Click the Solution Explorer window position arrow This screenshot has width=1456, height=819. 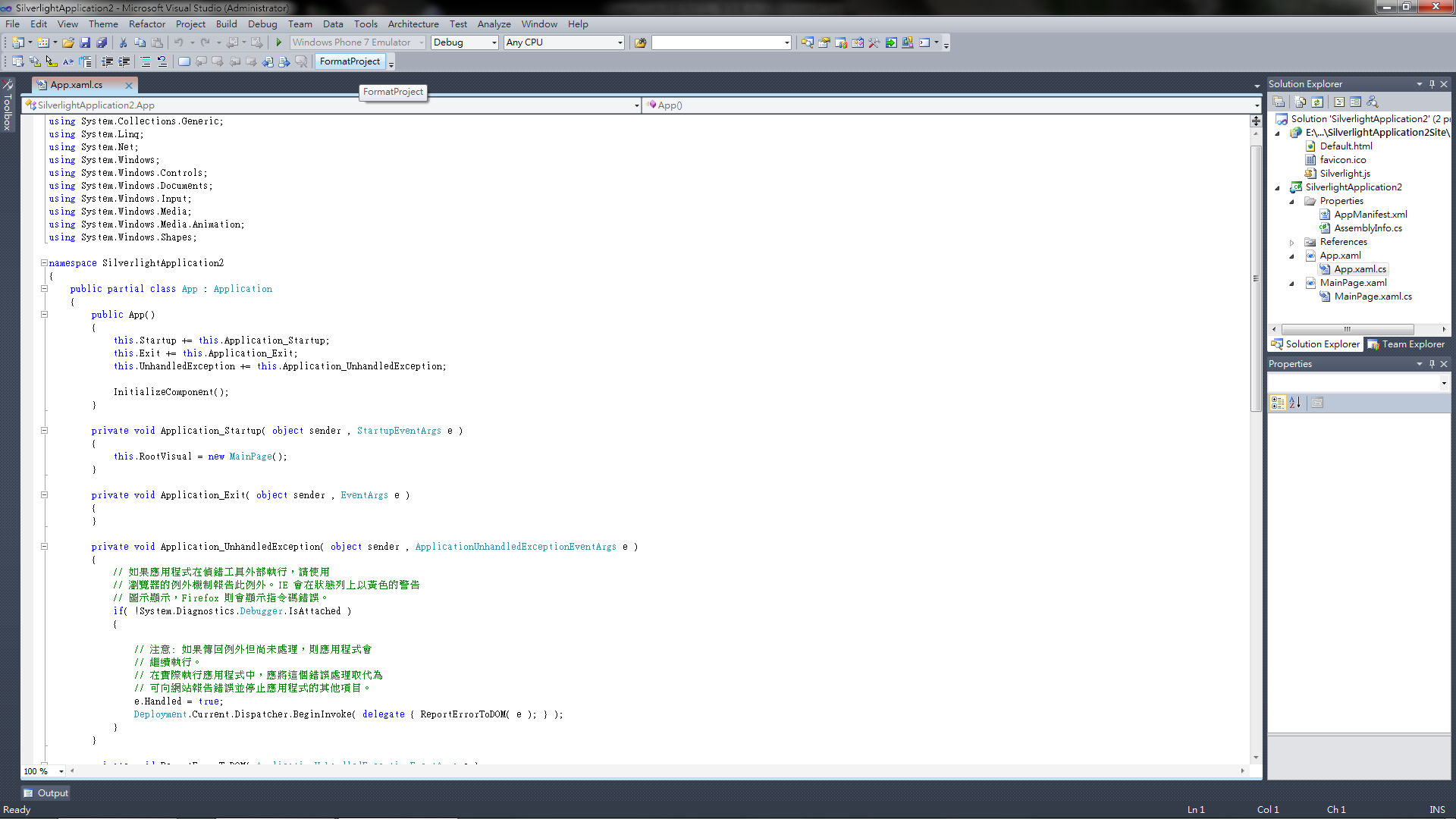point(1419,84)
